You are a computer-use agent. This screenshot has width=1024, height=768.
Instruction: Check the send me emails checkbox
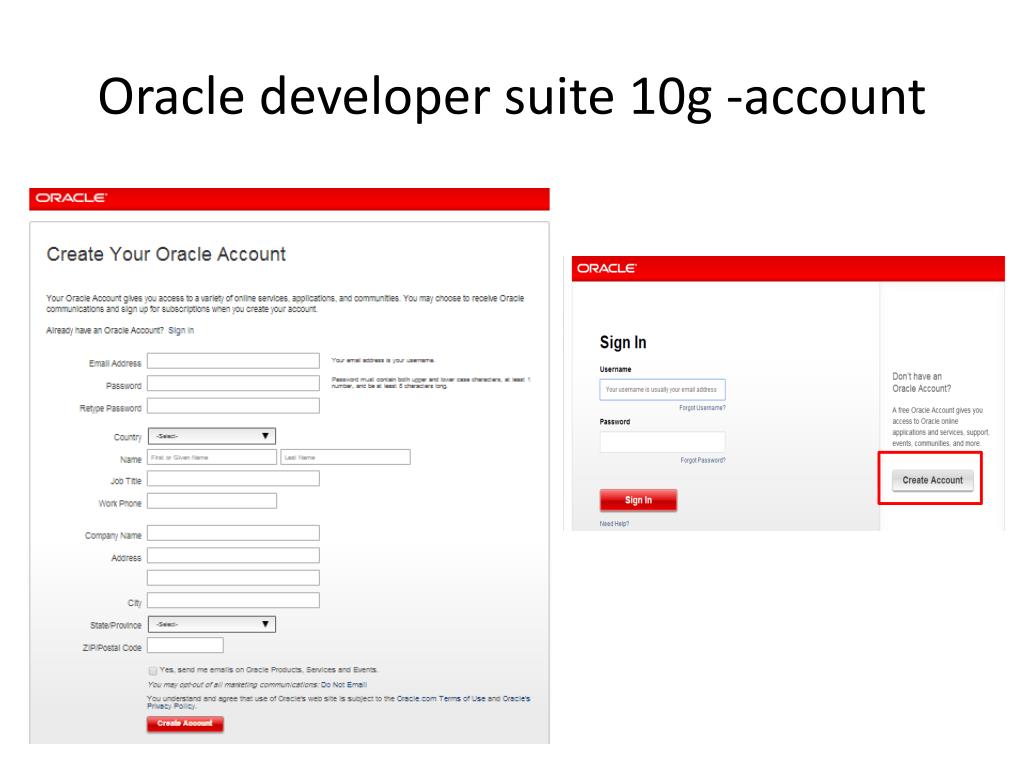click(x=152, y=670)
